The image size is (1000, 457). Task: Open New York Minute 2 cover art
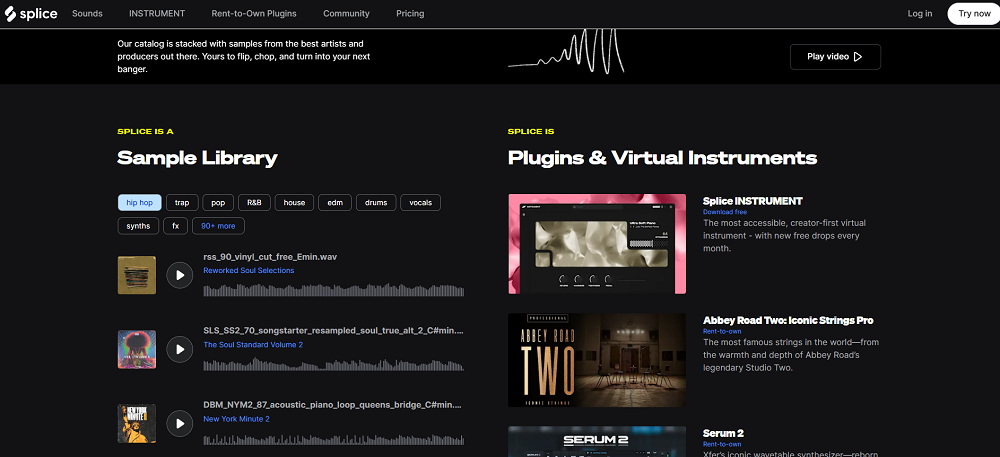pos(136,423)
